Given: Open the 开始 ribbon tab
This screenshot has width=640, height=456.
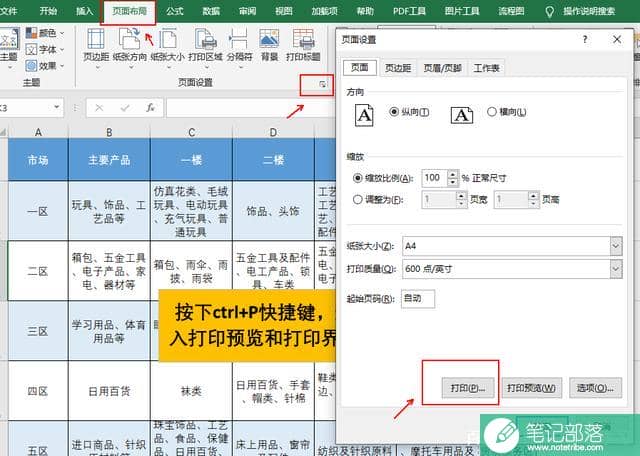Looking at the screenshot, I should pyautogui.click(x=48, y=11).
